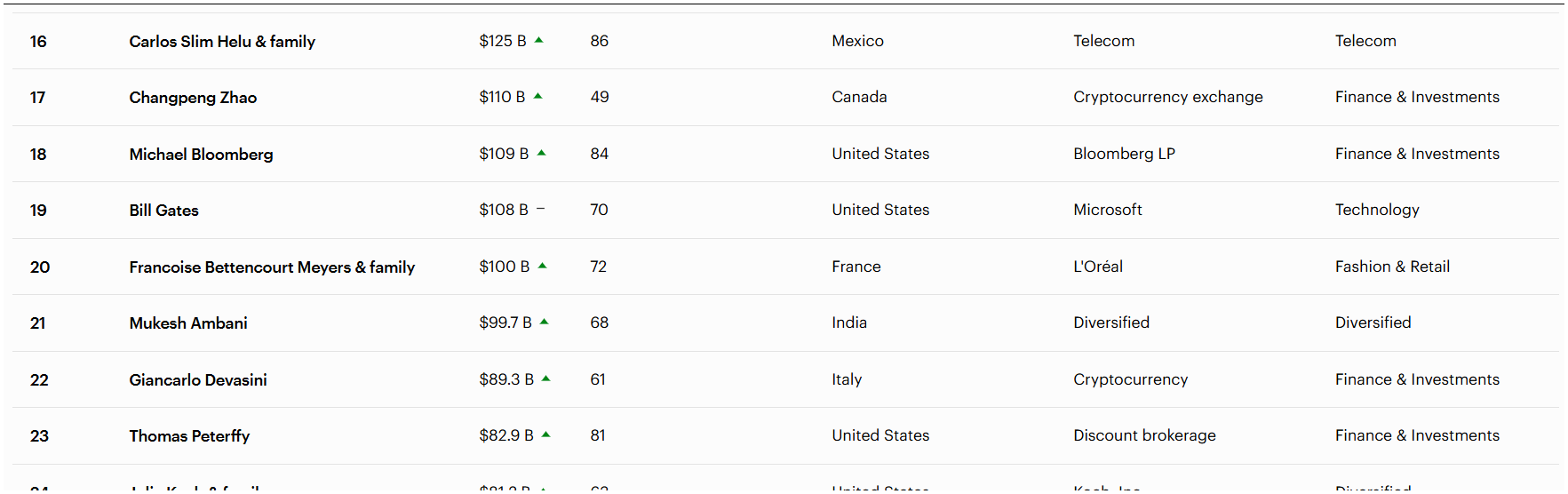Click the up arrow next to $110 B

[x=538, y=96]
